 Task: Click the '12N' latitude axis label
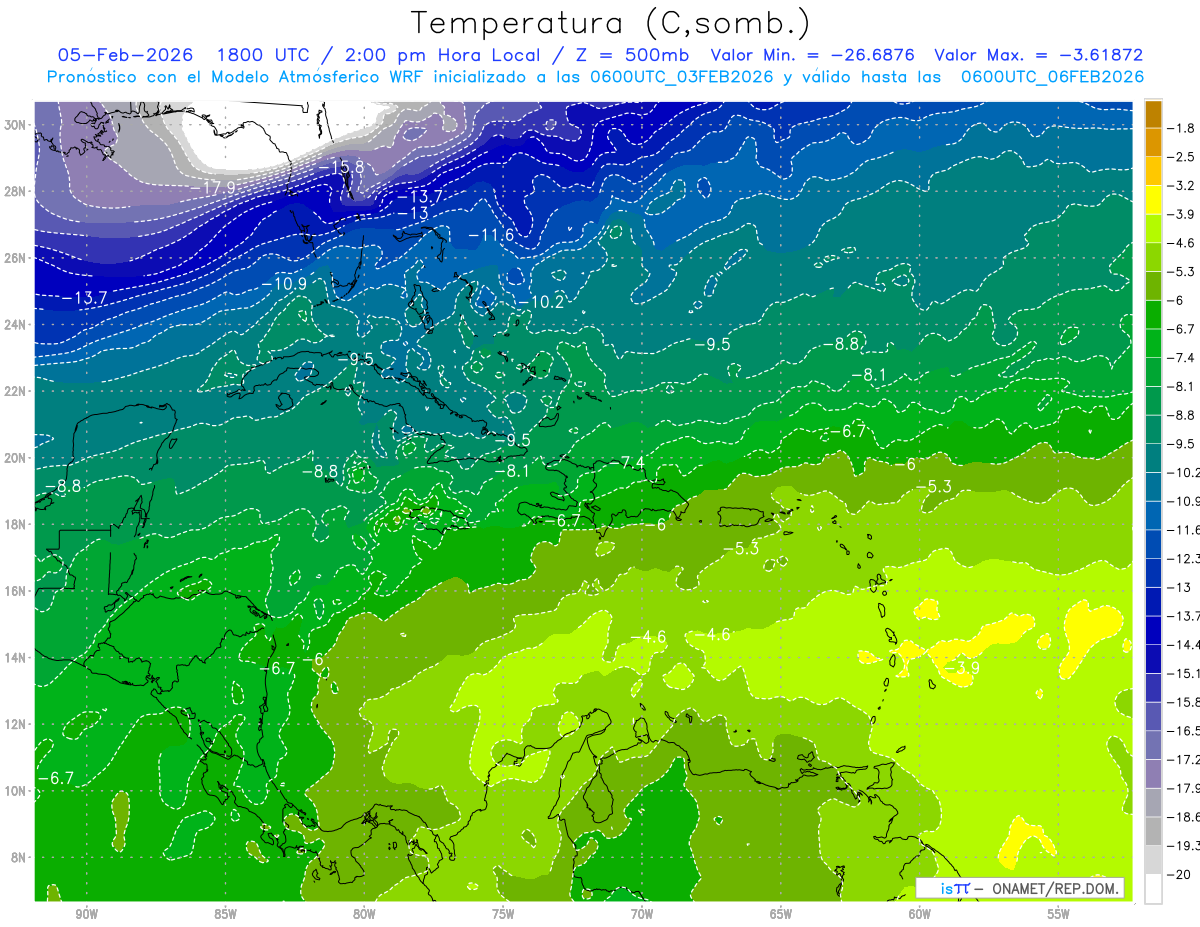(x=17, y=724)
